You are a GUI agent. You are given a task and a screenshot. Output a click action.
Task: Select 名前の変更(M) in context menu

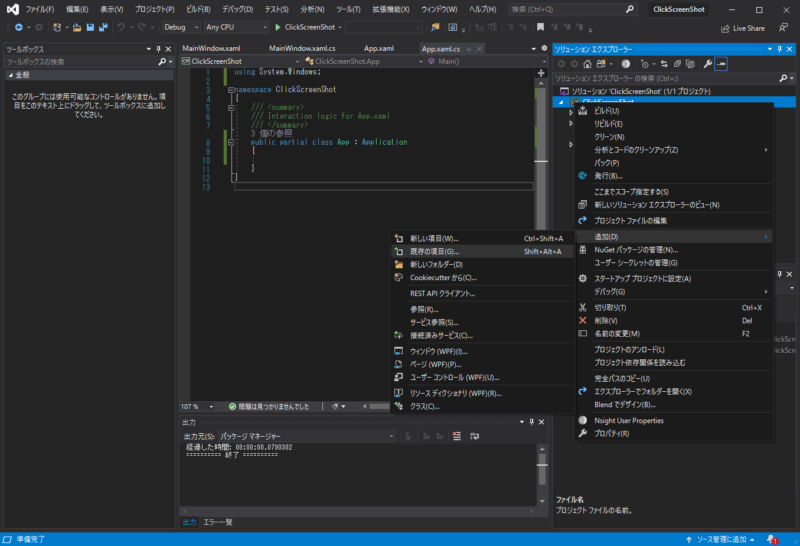(x=674, y=333)
